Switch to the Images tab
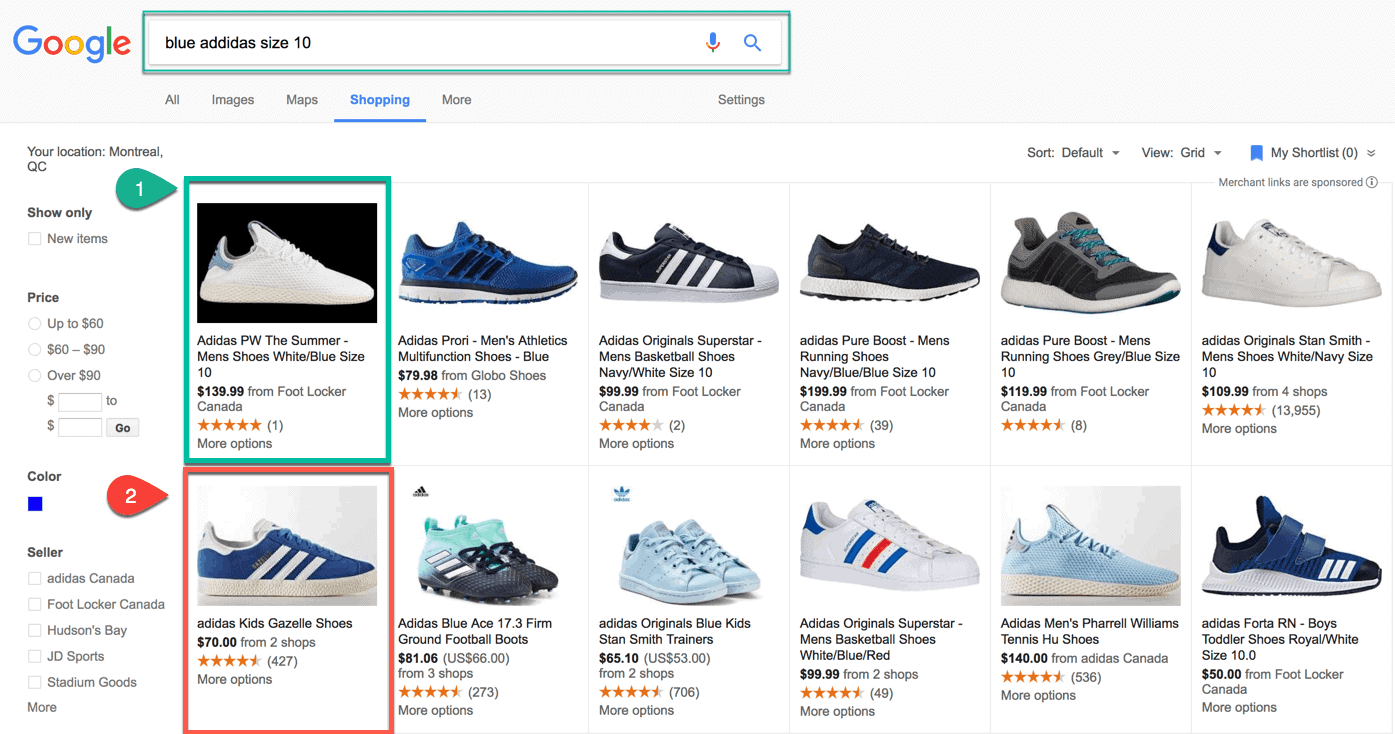The image size is (1395, 734). [233, 100]
